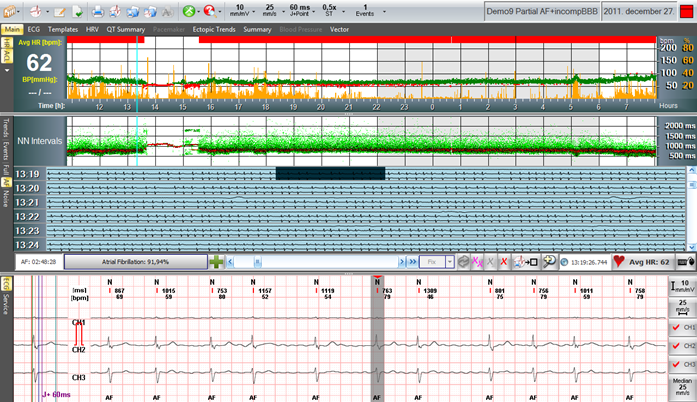This screenshot has height=402, width=697.
Task: Click the left arrow of event navigator slider
Action: 230,262
